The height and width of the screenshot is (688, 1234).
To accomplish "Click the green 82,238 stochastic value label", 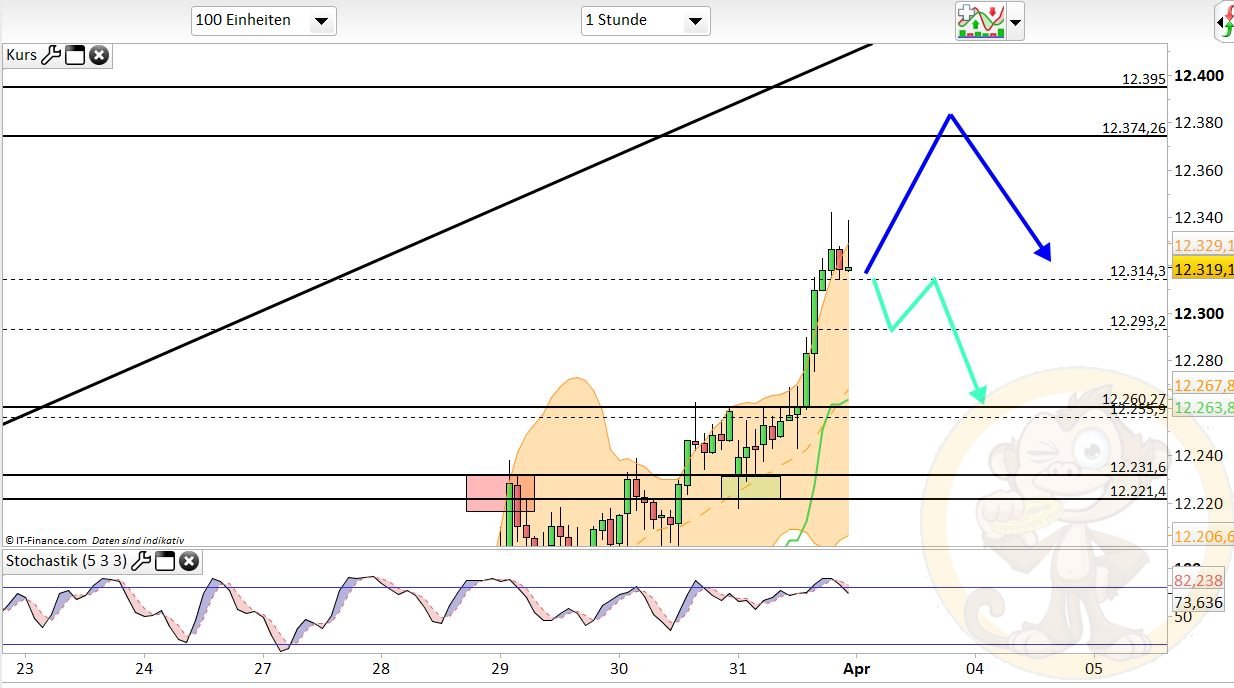I will coord(1199,581).
